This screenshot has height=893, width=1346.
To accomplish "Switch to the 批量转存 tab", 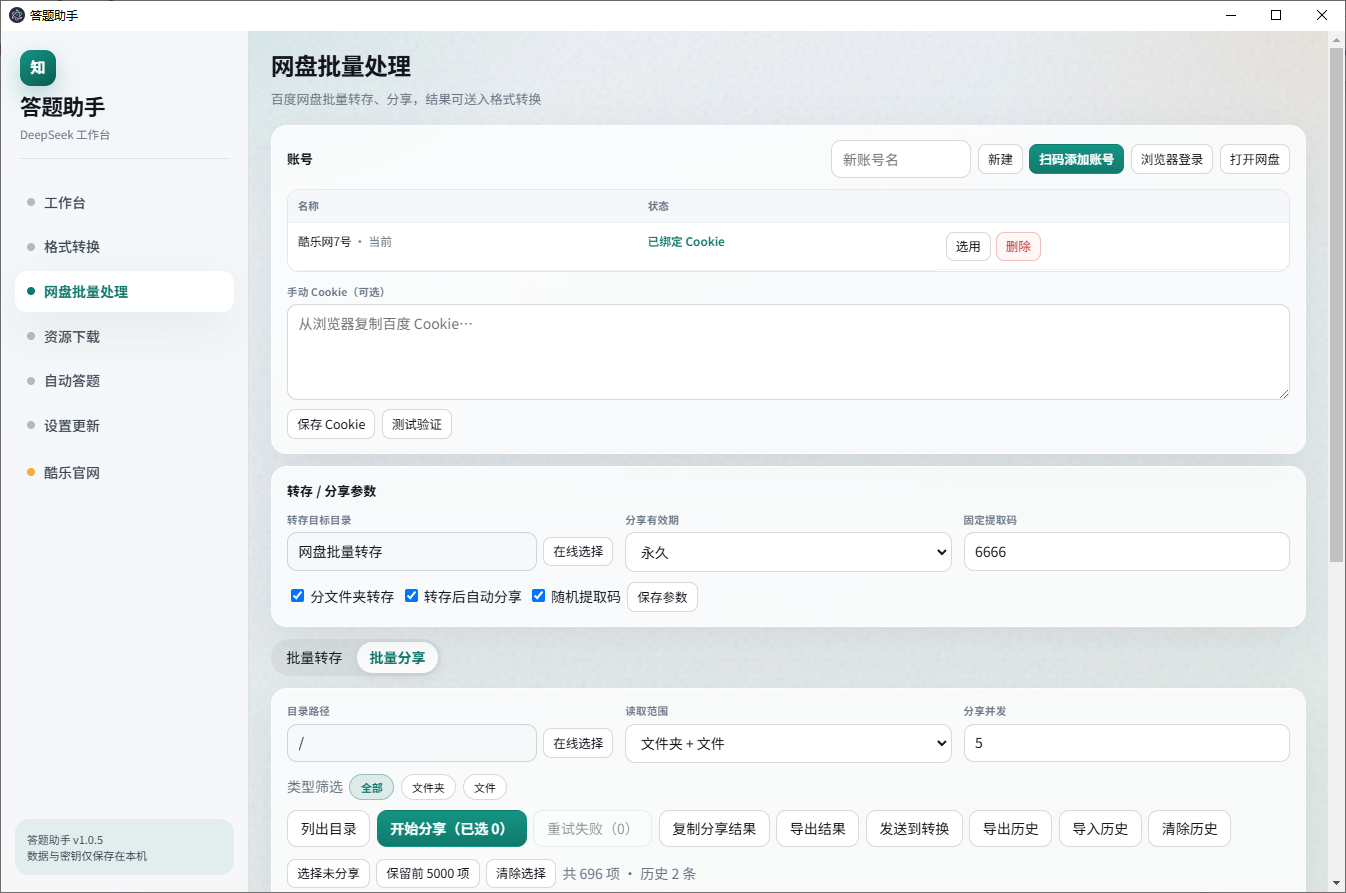I will (314, 658).
